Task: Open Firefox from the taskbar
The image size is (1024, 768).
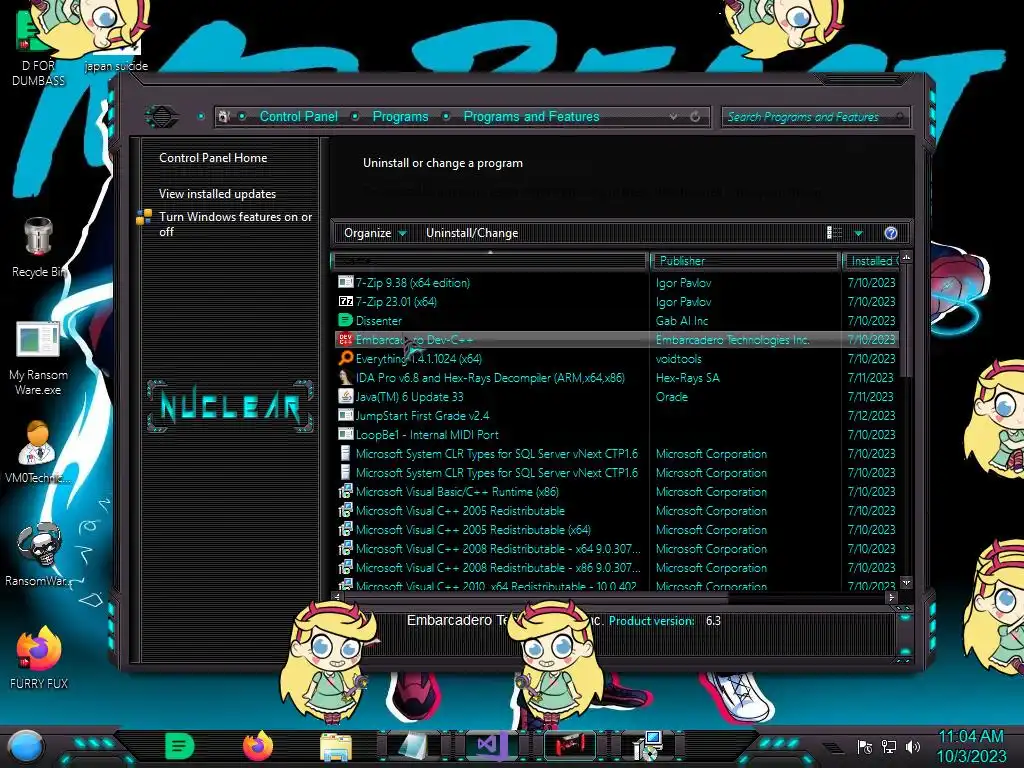Action: click(257, 746)
